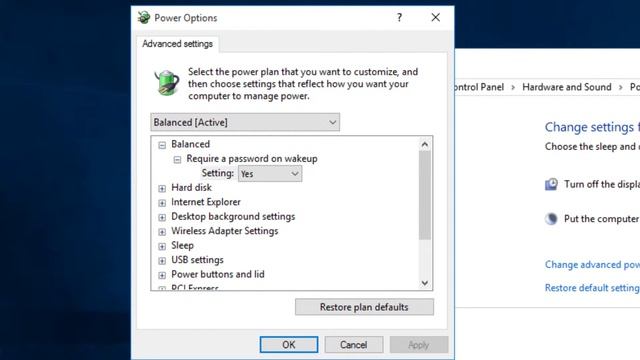Click the settings list scrollbar thumb

pyautogui.click(x=424, y=195)
